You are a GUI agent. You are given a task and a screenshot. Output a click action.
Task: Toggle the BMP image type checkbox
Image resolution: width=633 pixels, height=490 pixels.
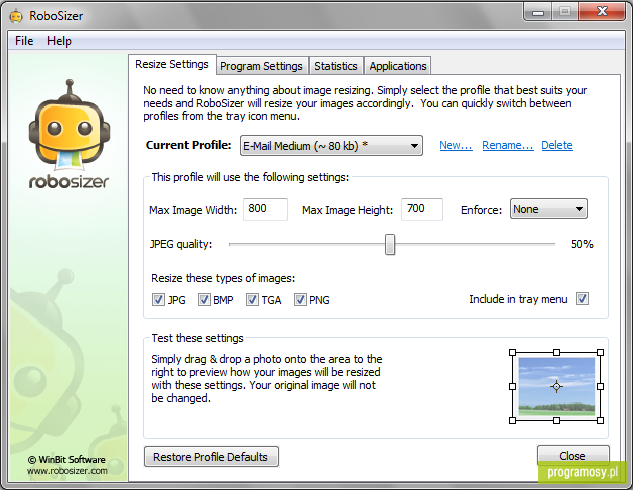(204, 299)
